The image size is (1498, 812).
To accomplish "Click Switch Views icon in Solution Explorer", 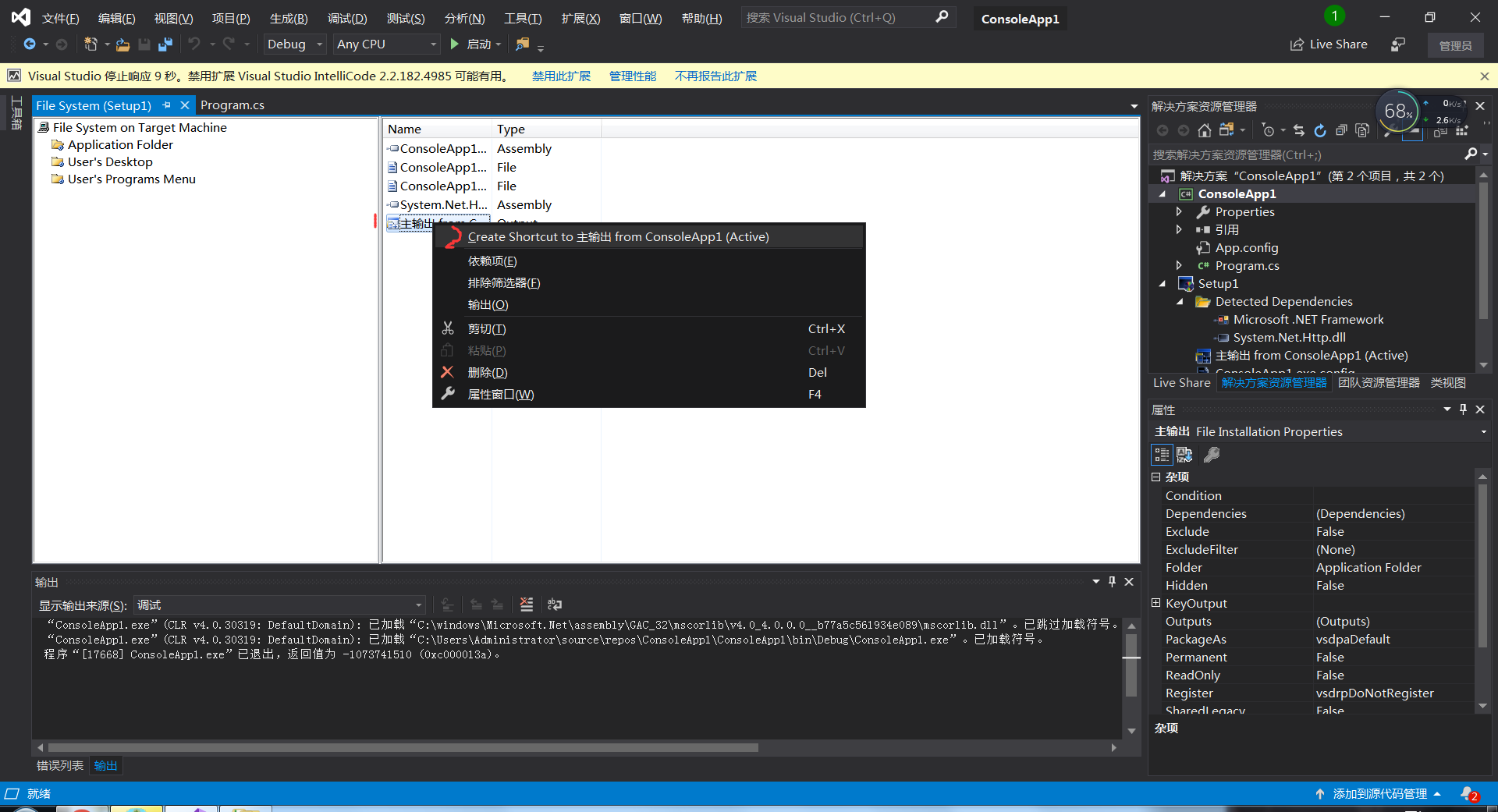I will click(x=1226, y=130).
